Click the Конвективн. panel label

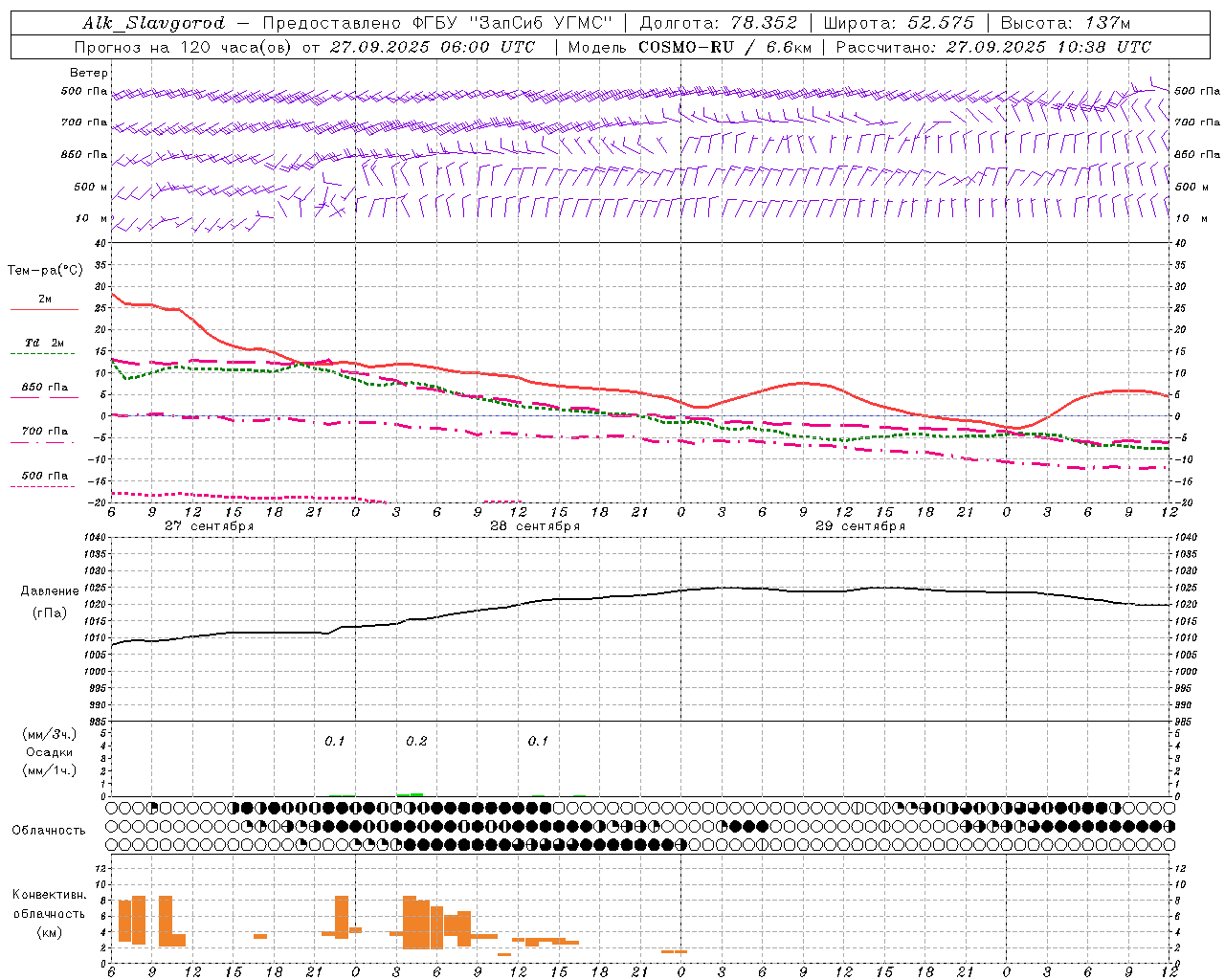pyautogui.click(x=50, y=895)
